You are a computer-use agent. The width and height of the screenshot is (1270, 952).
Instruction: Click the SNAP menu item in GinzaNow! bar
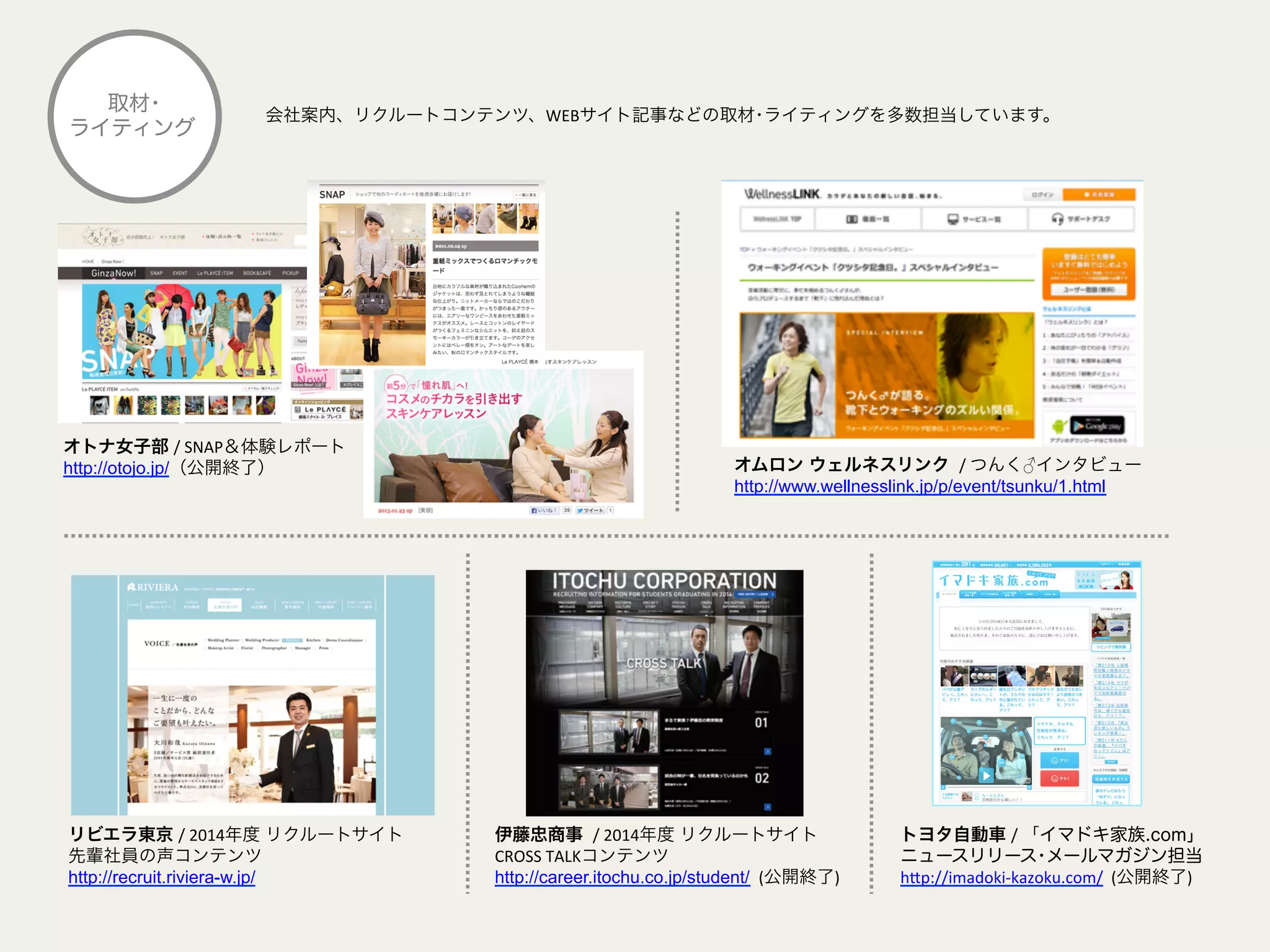click(x=156, y=273)
